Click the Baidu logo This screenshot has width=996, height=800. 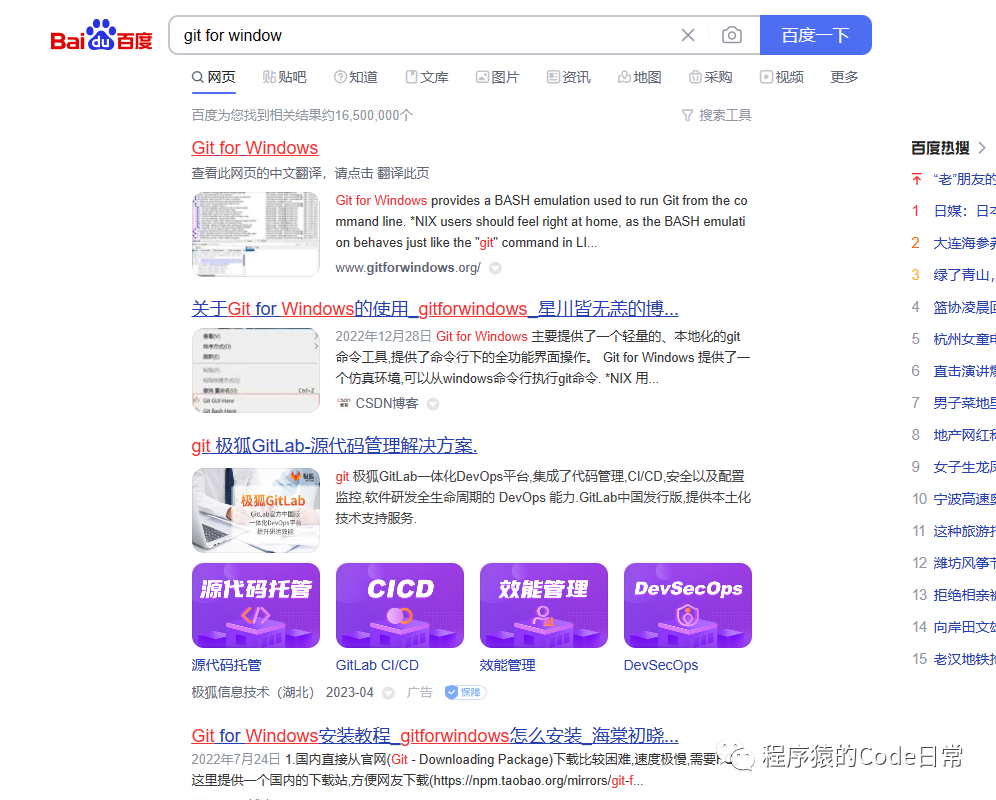pyautogui.click(x=102, y=36)
